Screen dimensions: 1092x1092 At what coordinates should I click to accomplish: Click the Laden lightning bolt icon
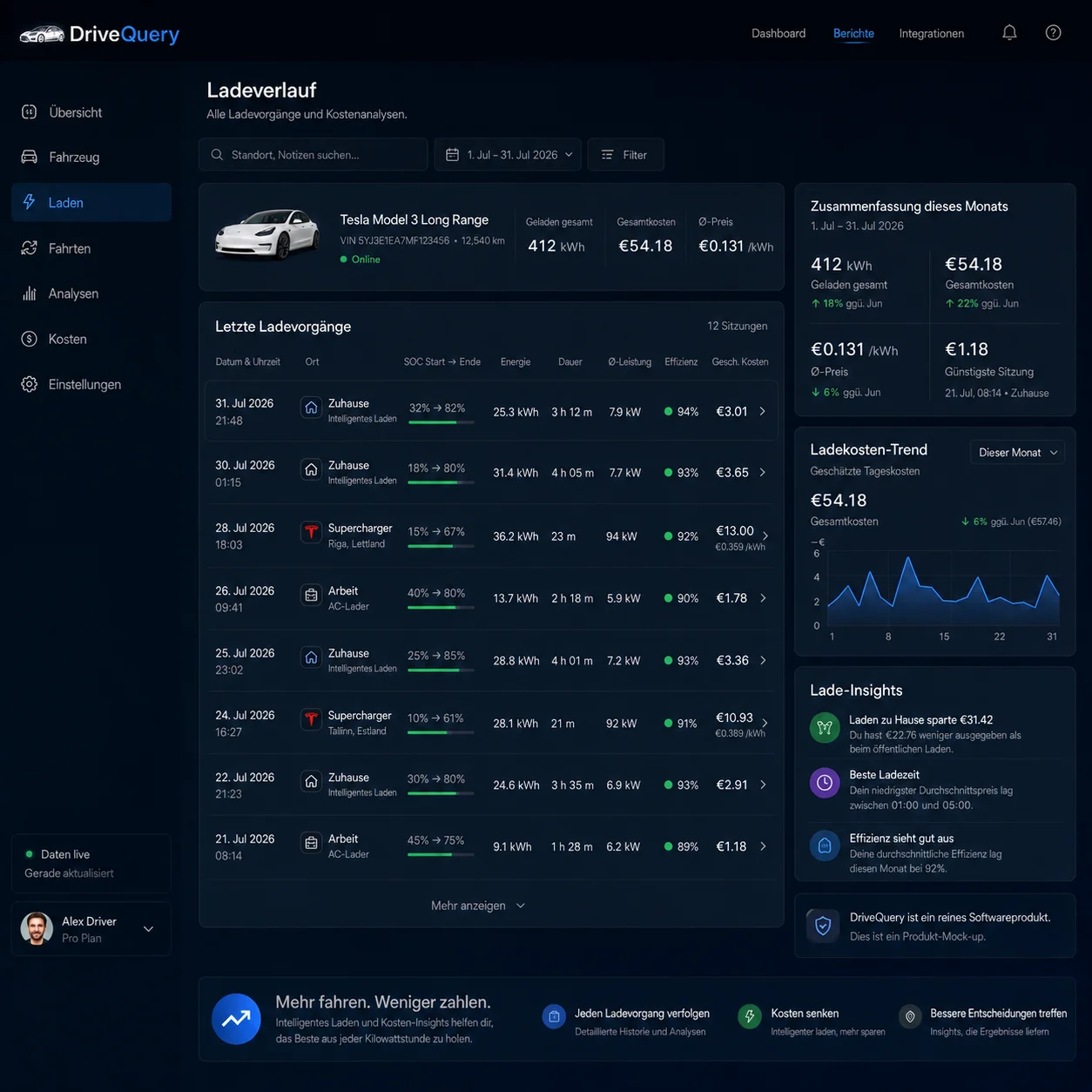[29, 202]
